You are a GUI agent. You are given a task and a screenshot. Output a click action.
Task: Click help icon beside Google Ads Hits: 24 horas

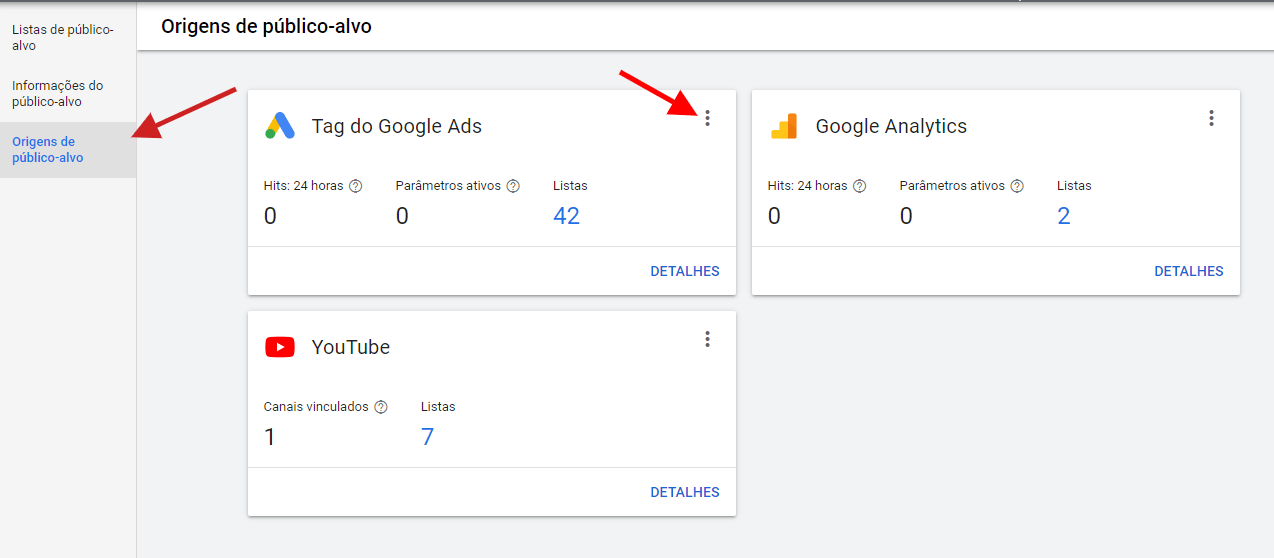tap(355, 186)
